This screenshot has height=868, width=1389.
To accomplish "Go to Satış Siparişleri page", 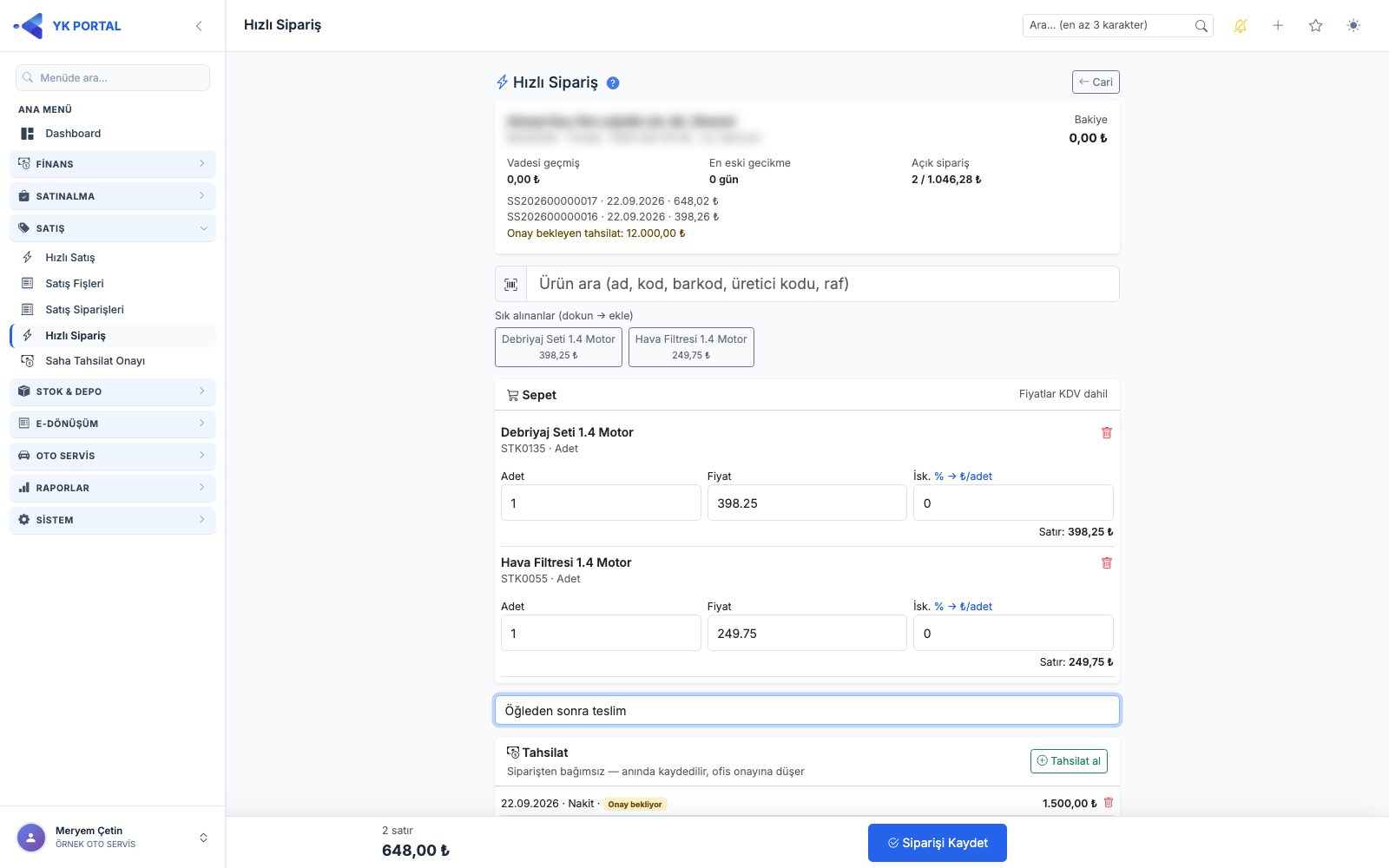I will pos(113,310).
